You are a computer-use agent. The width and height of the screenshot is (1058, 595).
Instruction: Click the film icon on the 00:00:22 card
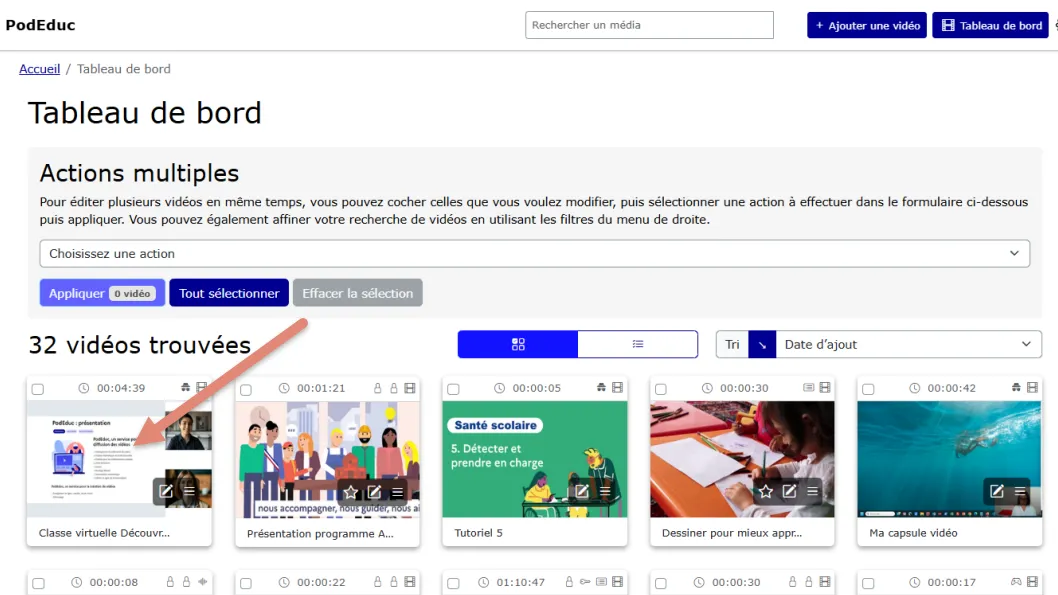point(410,582)
